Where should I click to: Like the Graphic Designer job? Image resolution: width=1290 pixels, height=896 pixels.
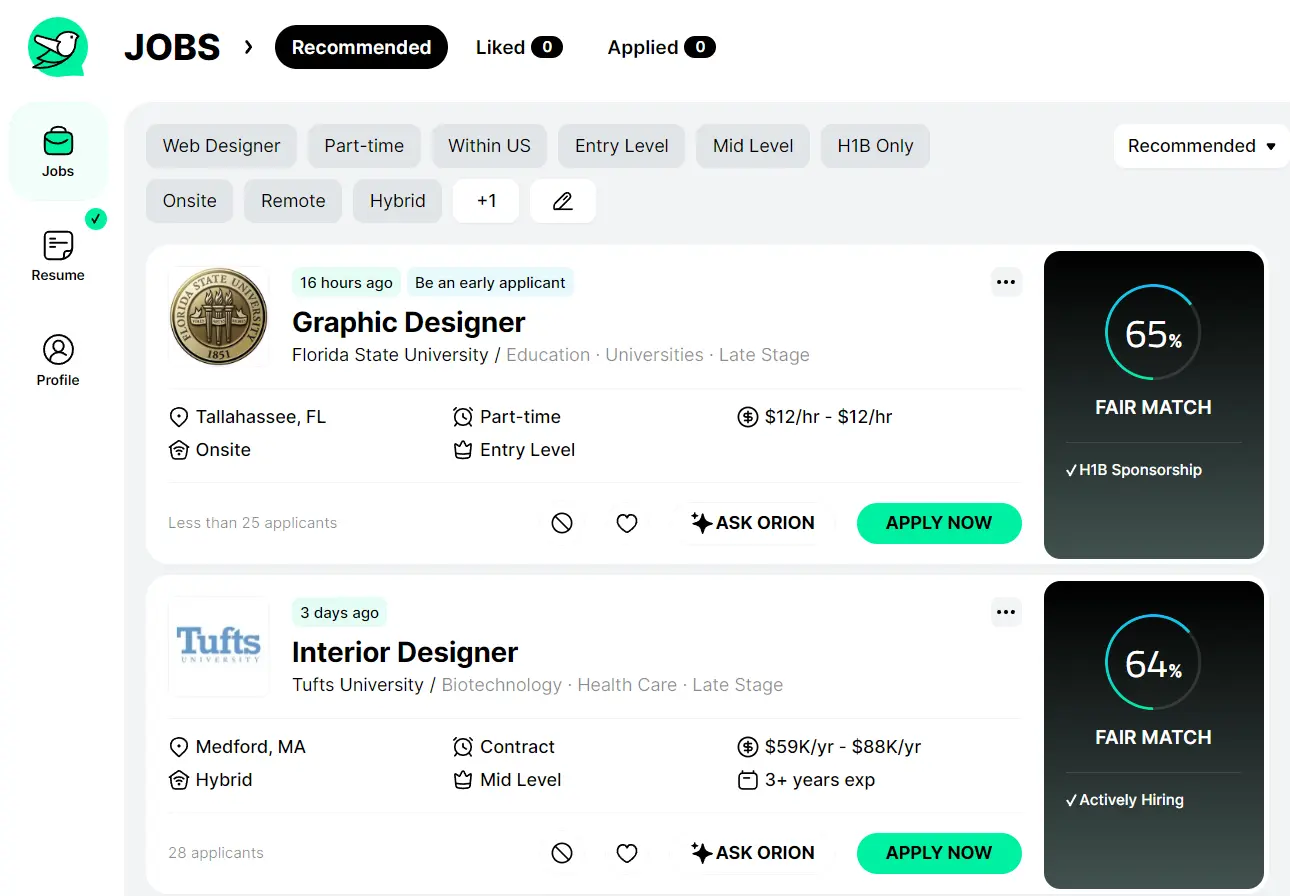click(627, 522)
